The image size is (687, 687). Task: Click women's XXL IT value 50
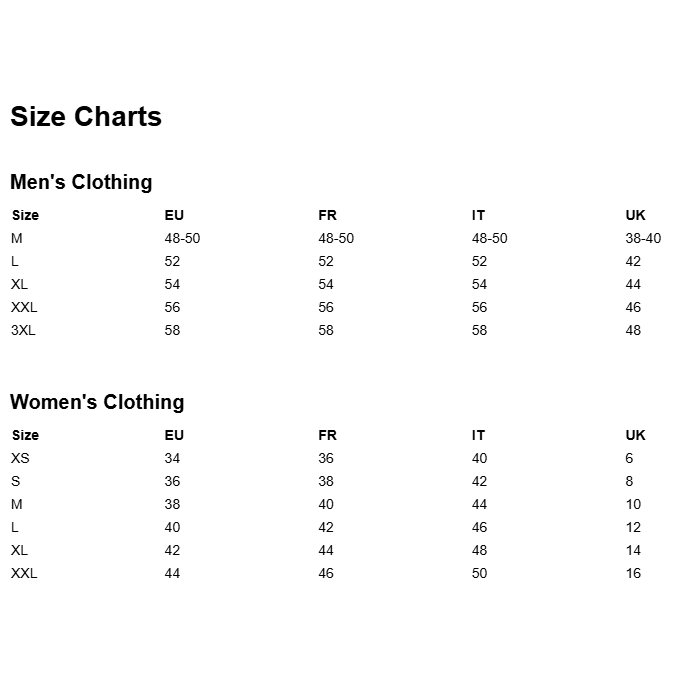[x=479, y=573]
